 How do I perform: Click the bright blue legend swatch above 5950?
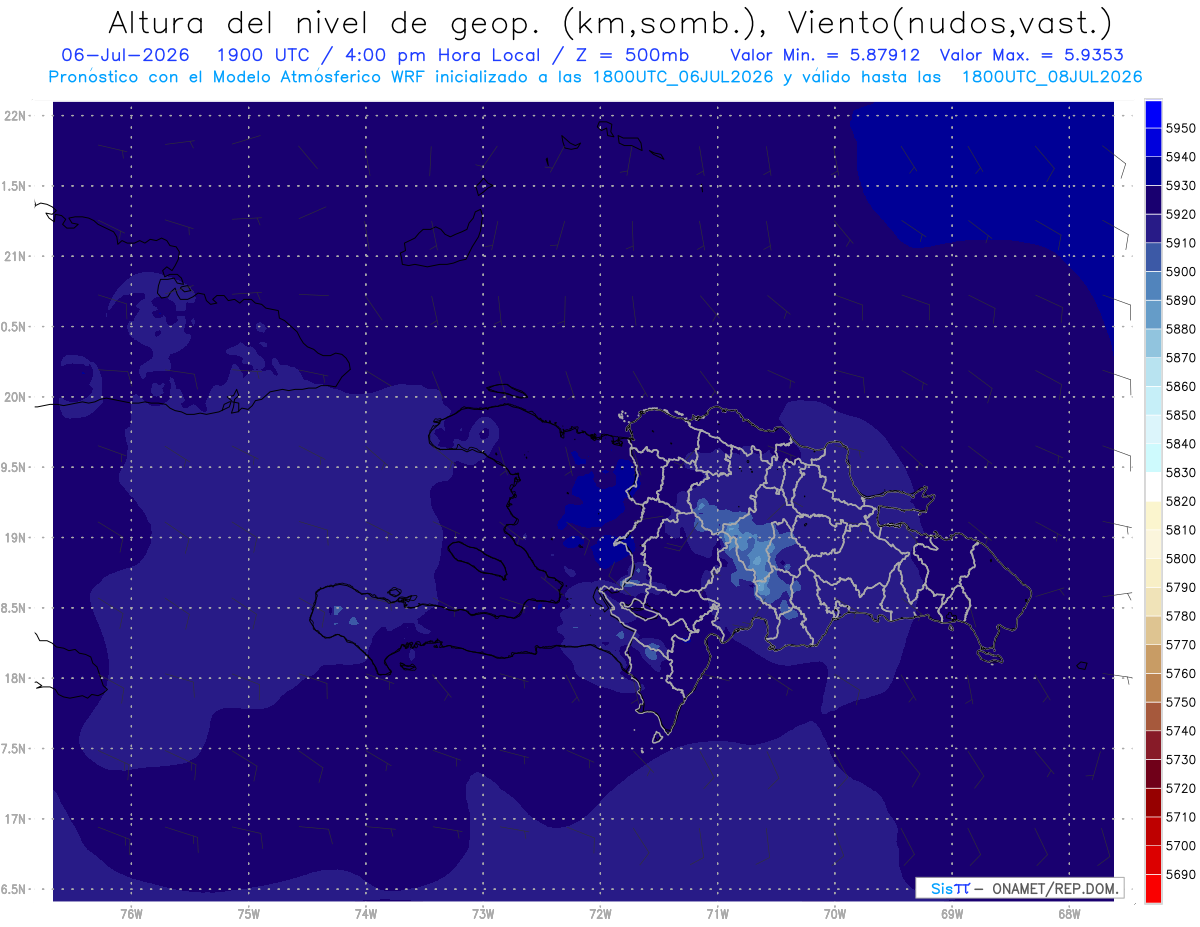(x=1153, y=114)
